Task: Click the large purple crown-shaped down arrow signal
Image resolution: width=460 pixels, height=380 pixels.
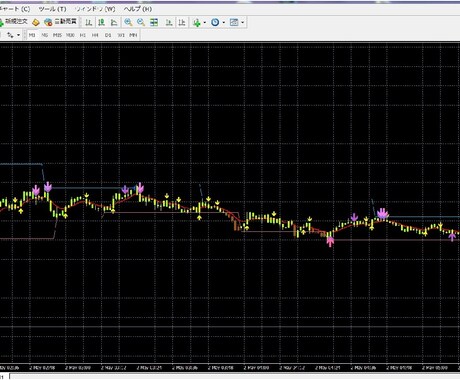Action: (x=382, y=213)
